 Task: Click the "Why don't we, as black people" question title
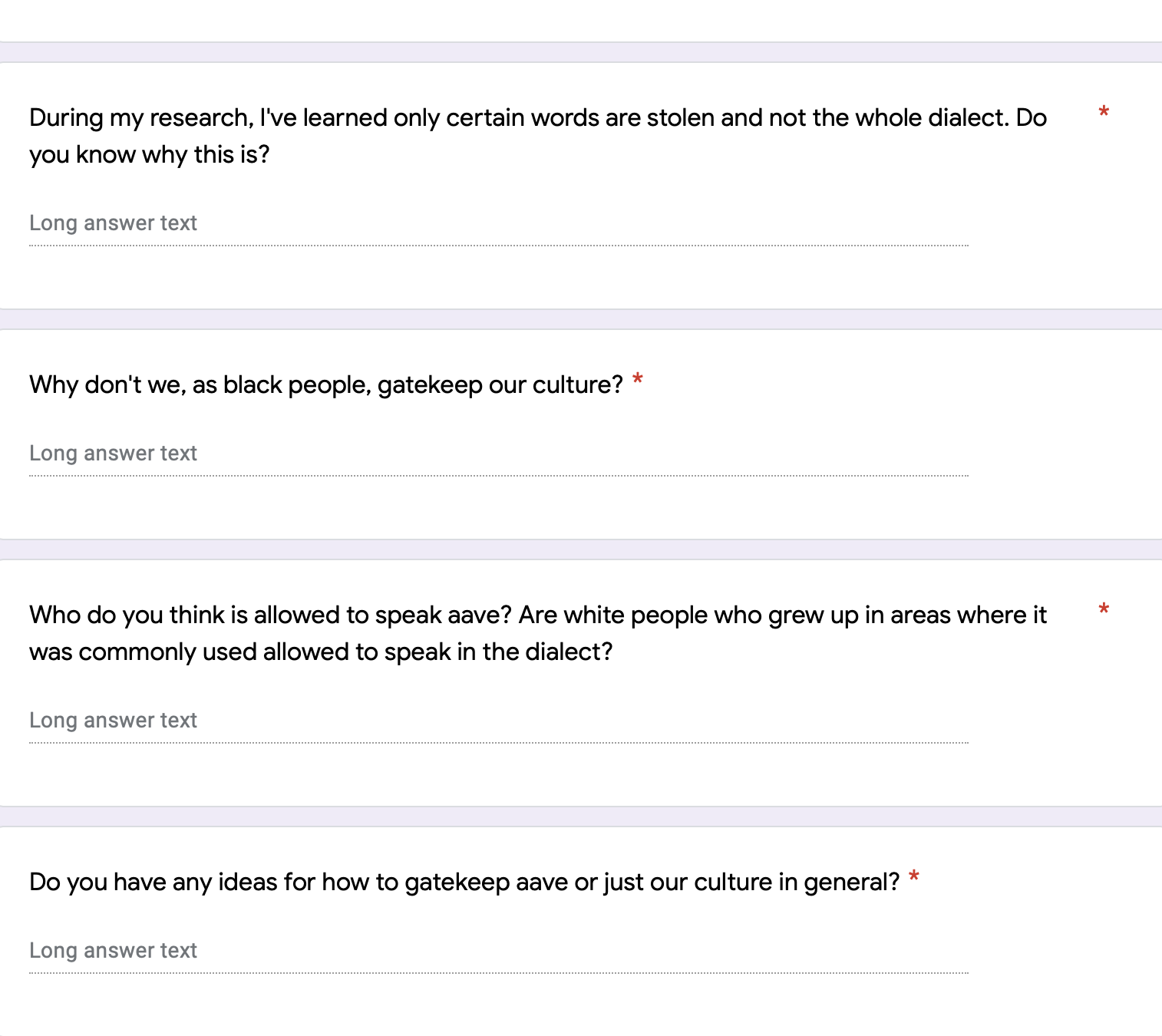326,384
